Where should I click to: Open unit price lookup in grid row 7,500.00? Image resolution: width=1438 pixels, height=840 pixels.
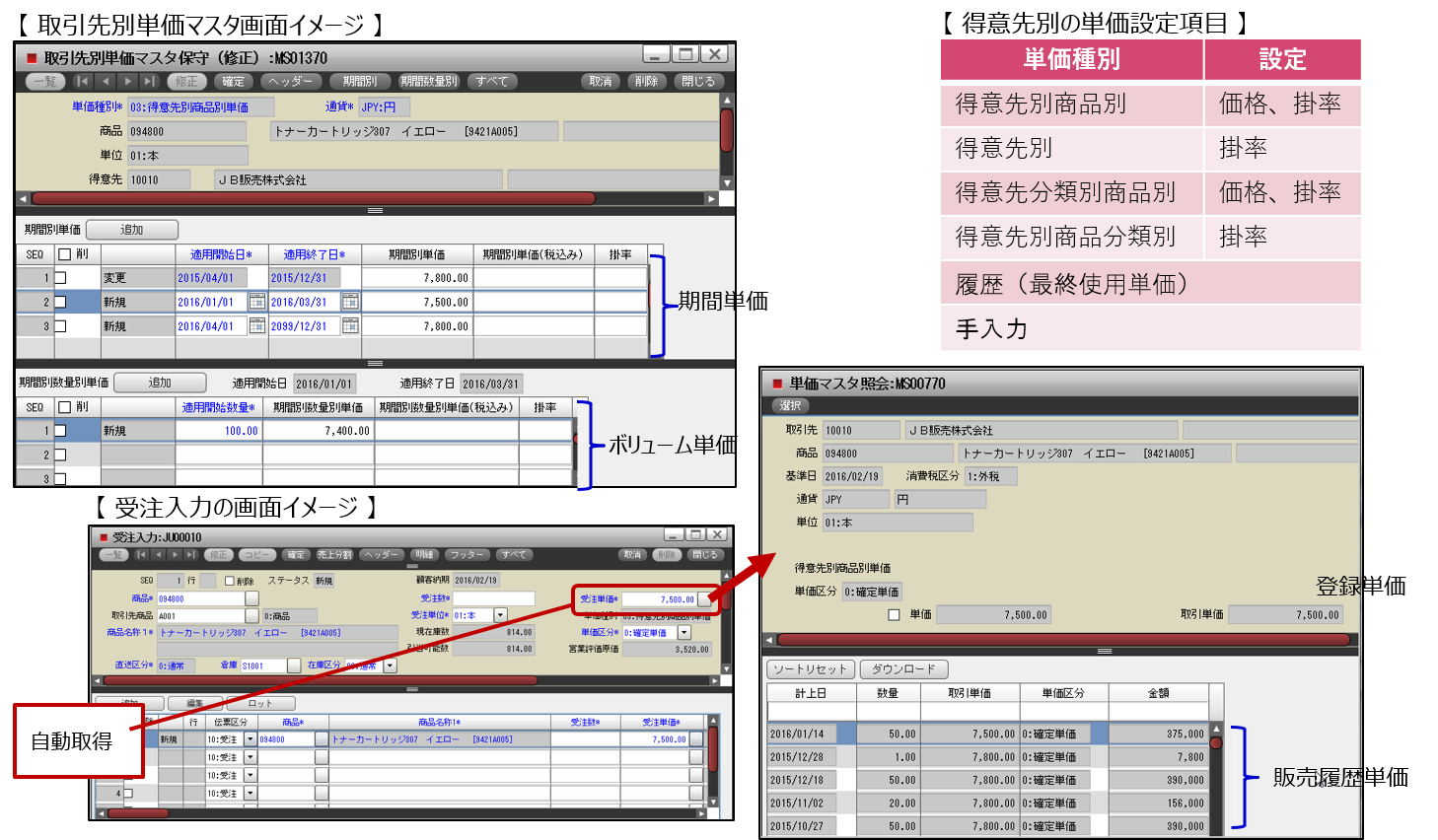click(696, 738)
